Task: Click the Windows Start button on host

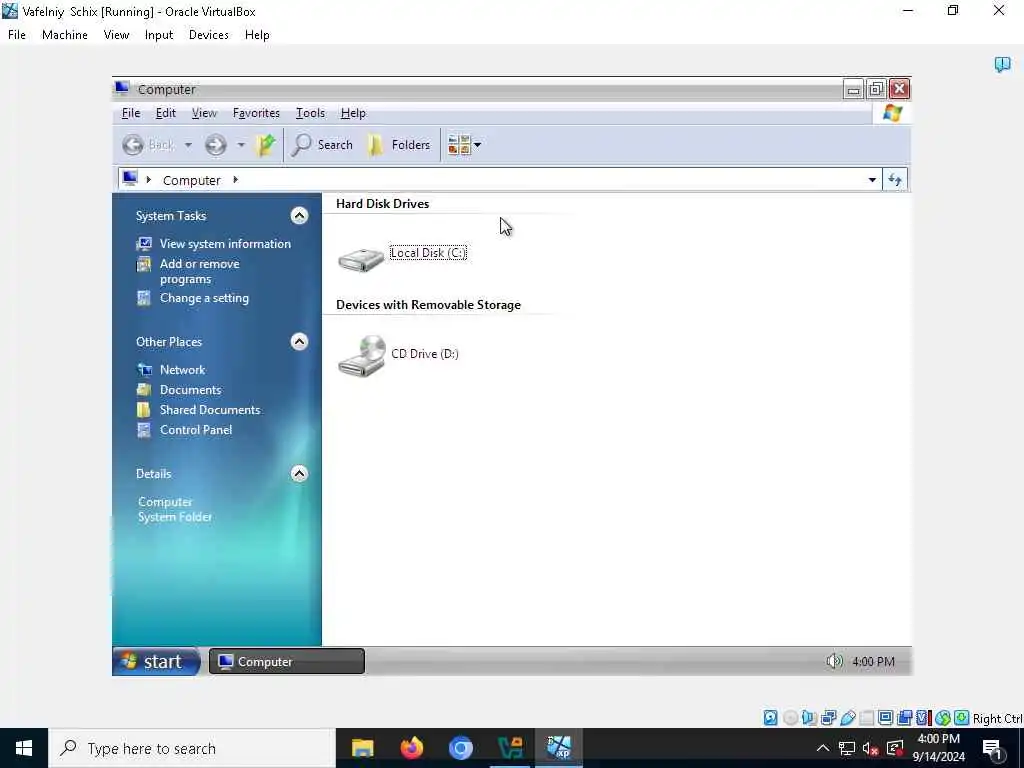Action: (x=24, y=748)
